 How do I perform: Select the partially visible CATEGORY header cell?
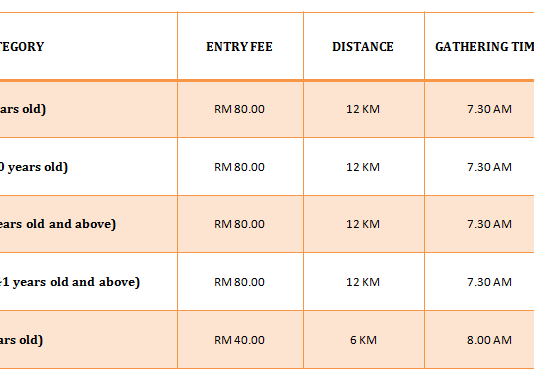tap(88, 46)
